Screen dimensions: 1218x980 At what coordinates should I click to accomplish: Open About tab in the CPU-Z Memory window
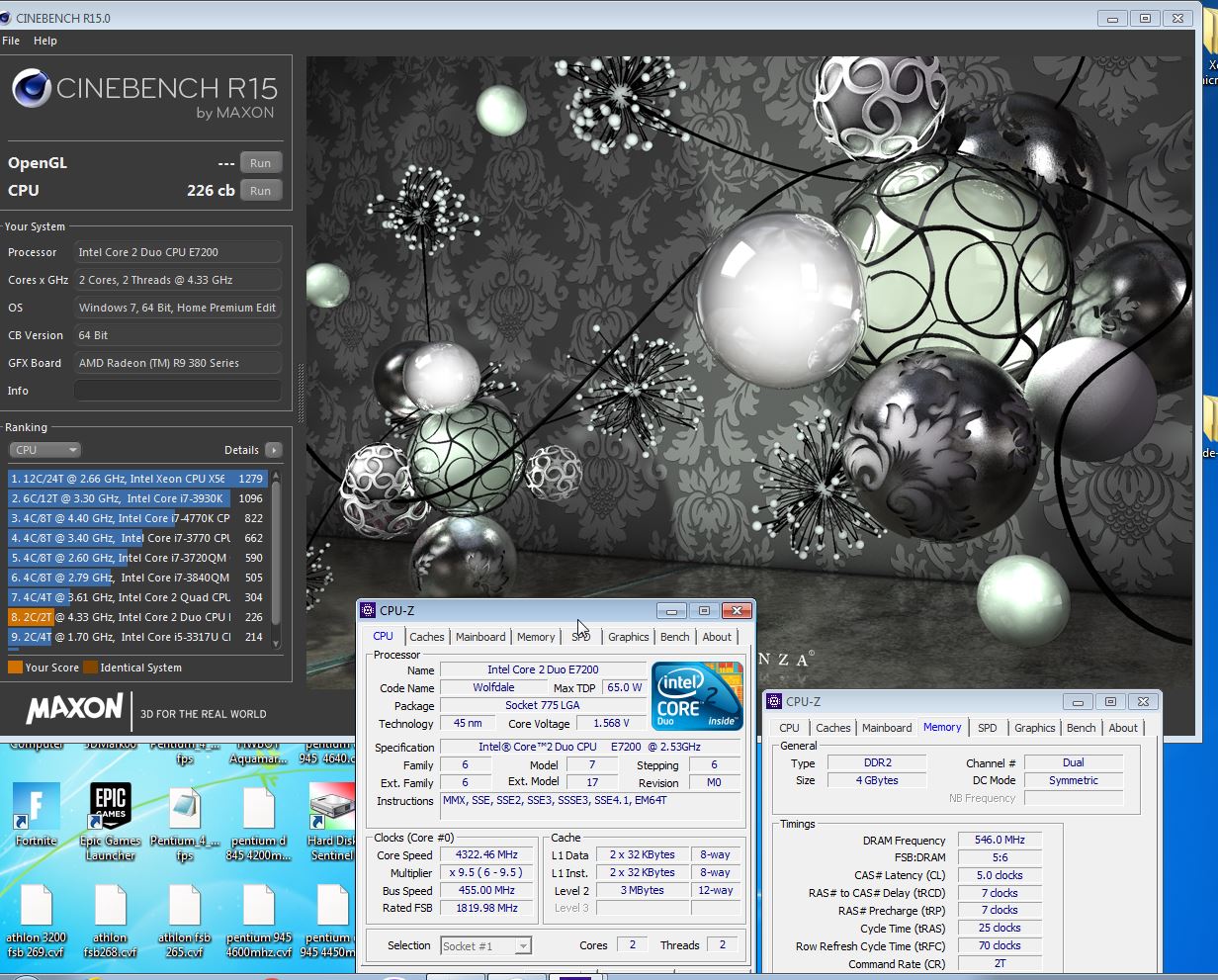1123,728
